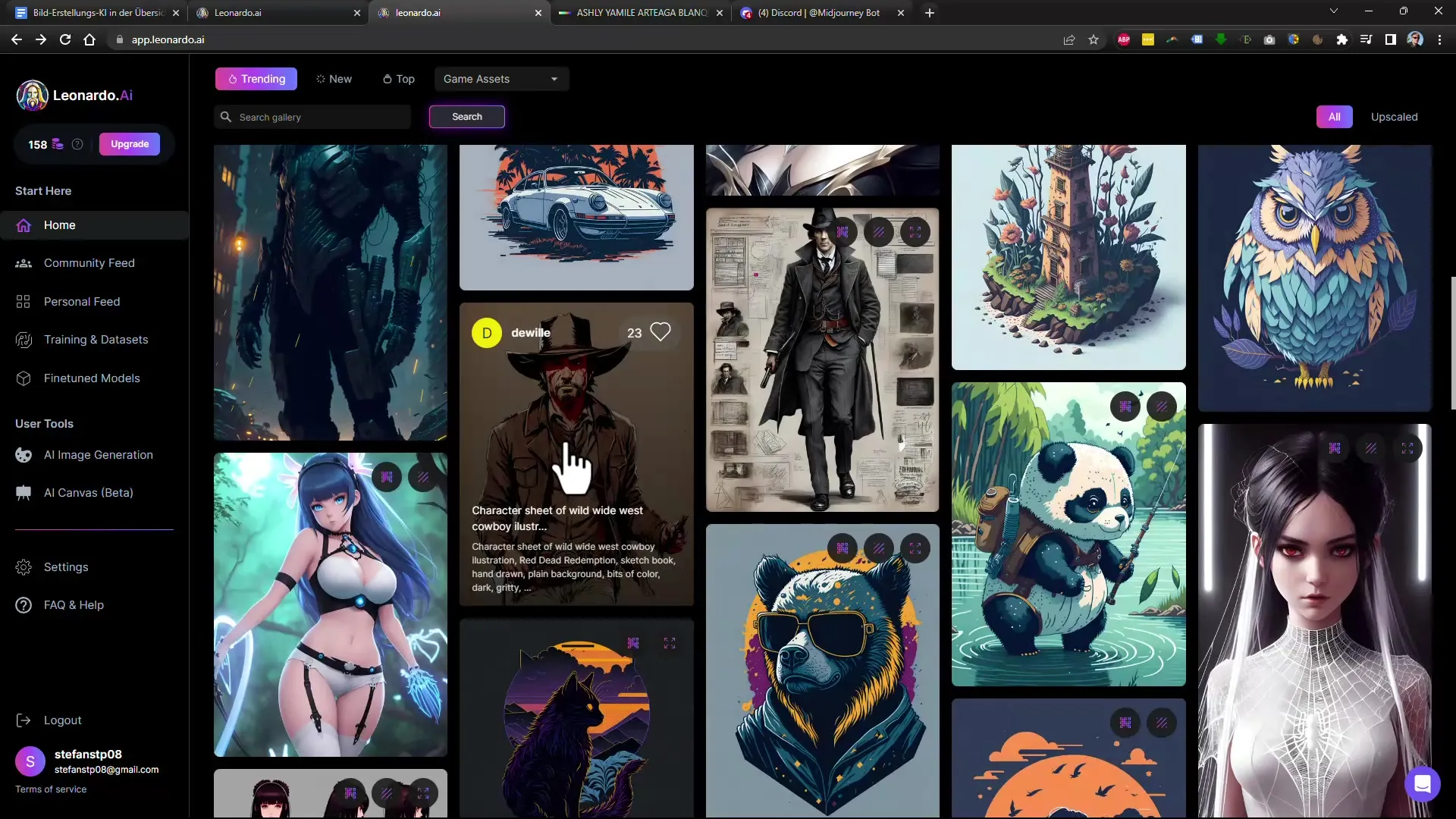The width and height of the screenshot is (1456, 819).
Task: Select the All toggle filter
Action: tap(1335, 117)
